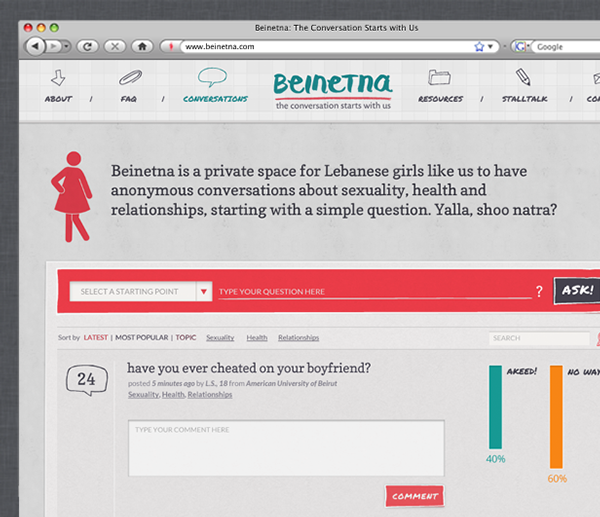
Task: Click the browser back arrow button
Action: click(x=35, y=47)
